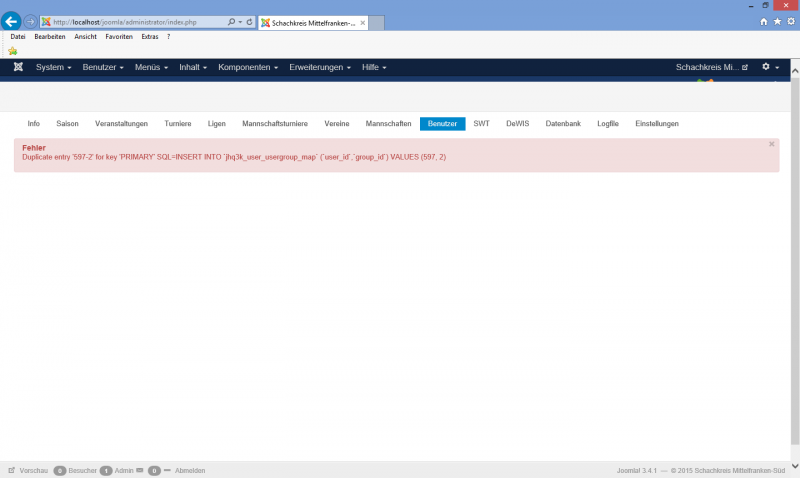Click the search magnifier in the address bar
800x478 pixels.
click(x=232, y=22)
